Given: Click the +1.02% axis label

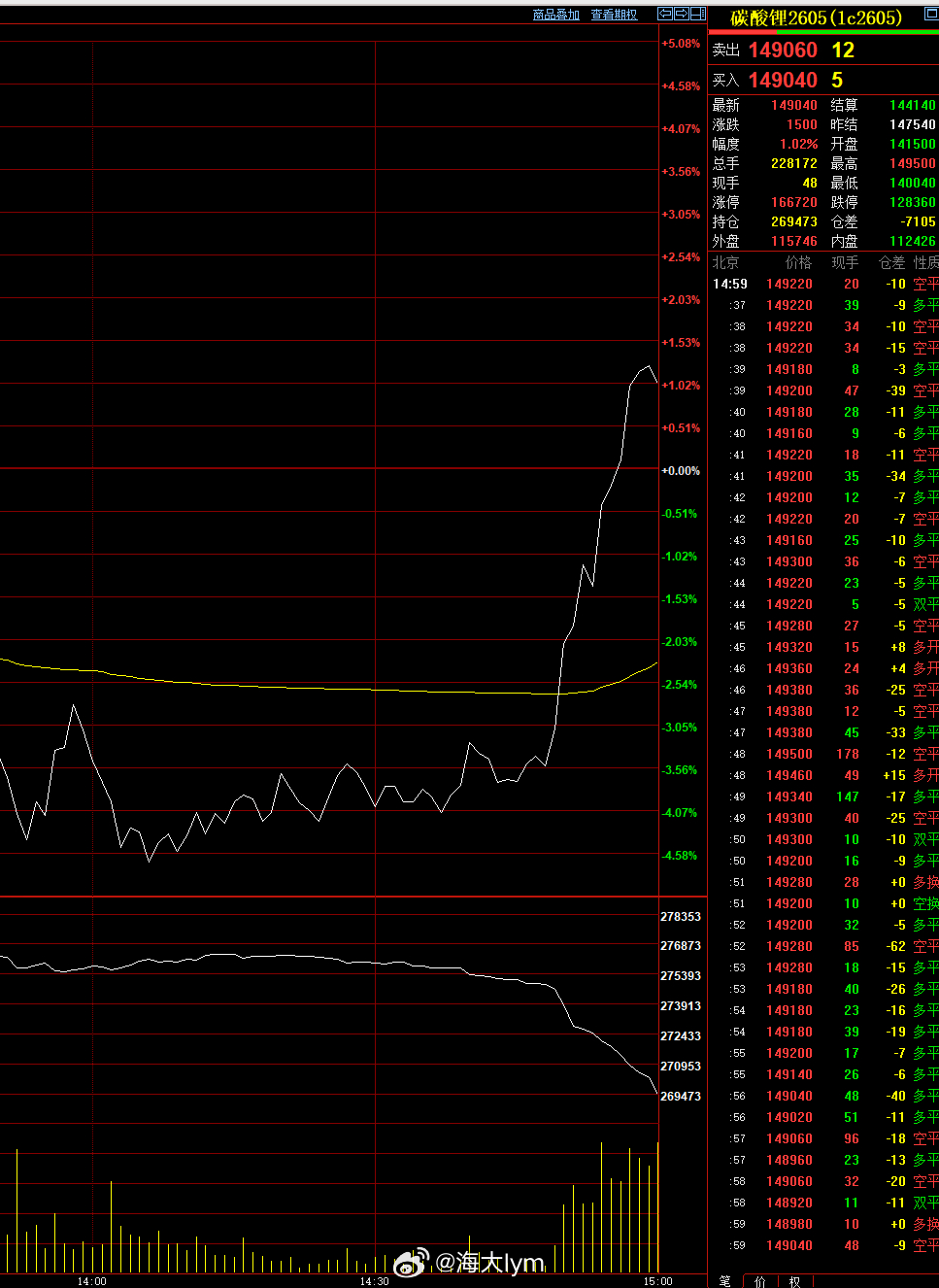Looking at the screenshot, I should (x=681, y=386).
